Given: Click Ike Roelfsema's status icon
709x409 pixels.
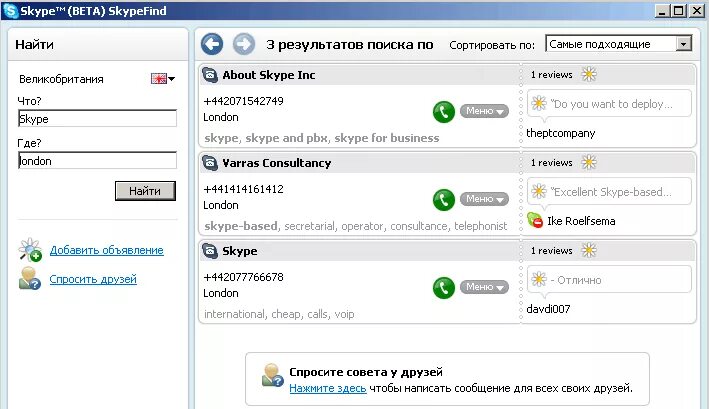Looking at the screenshot, I should tap(535, 220).
